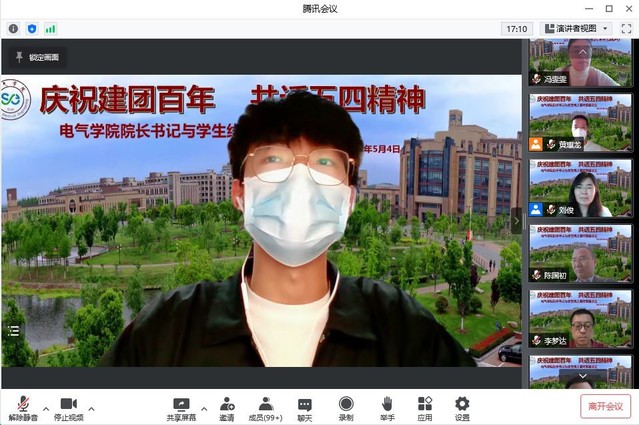
Task: Start recording with the 录制 icon
Action: click(x=346, y=407)
